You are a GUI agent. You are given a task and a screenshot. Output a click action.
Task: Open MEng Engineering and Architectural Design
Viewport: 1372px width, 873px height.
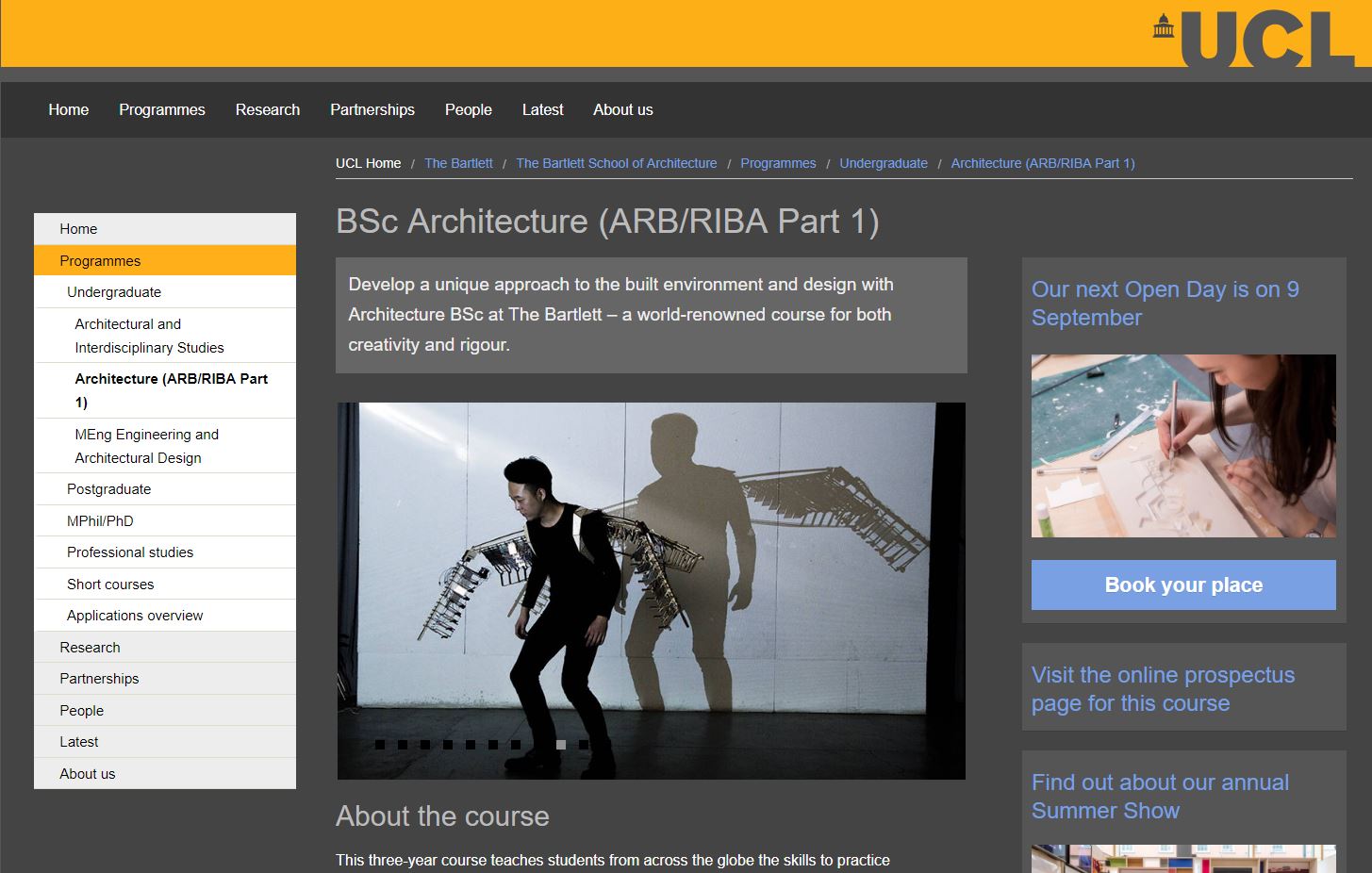click(x=165, y=446)
